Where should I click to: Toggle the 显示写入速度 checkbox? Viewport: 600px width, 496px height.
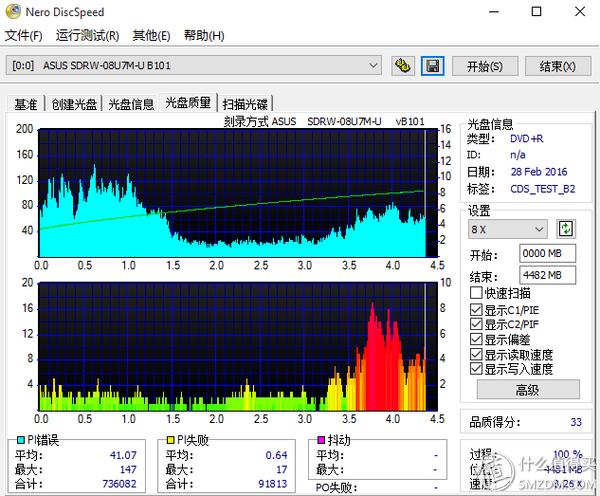(x=476, y=369)
